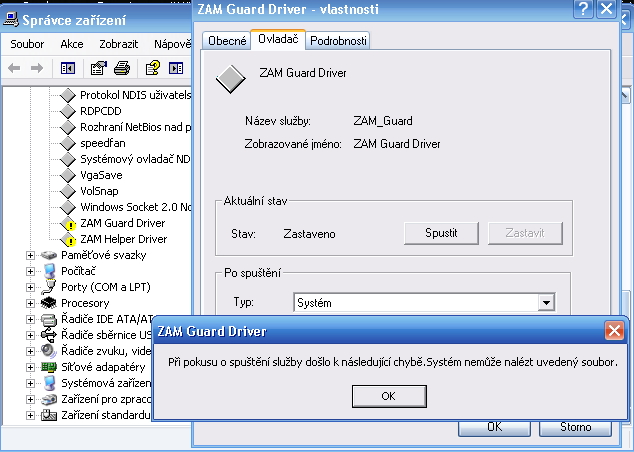Click the Správce zařízení title bar icon
Image resolution: width=634 pixels, height=452 pixels.
11,19
